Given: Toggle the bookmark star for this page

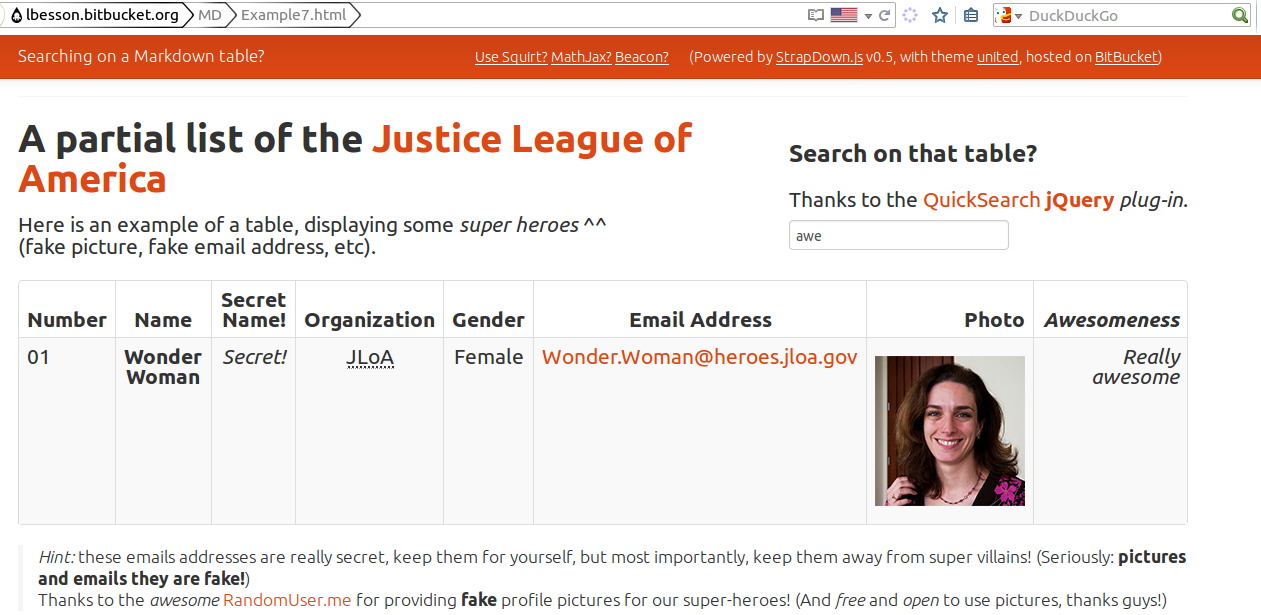Looking at the screenshot, I should 938,15.
